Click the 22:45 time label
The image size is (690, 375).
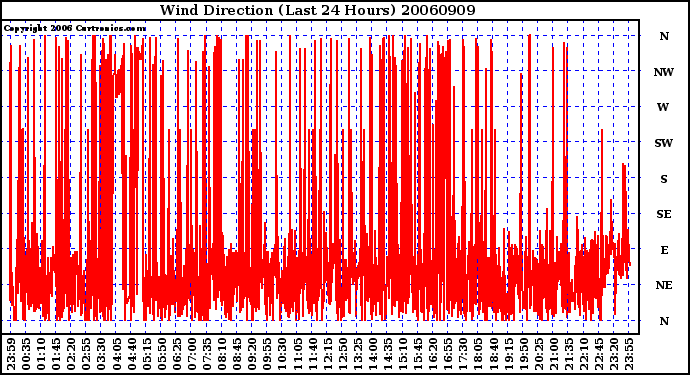(x=599, y=354)
